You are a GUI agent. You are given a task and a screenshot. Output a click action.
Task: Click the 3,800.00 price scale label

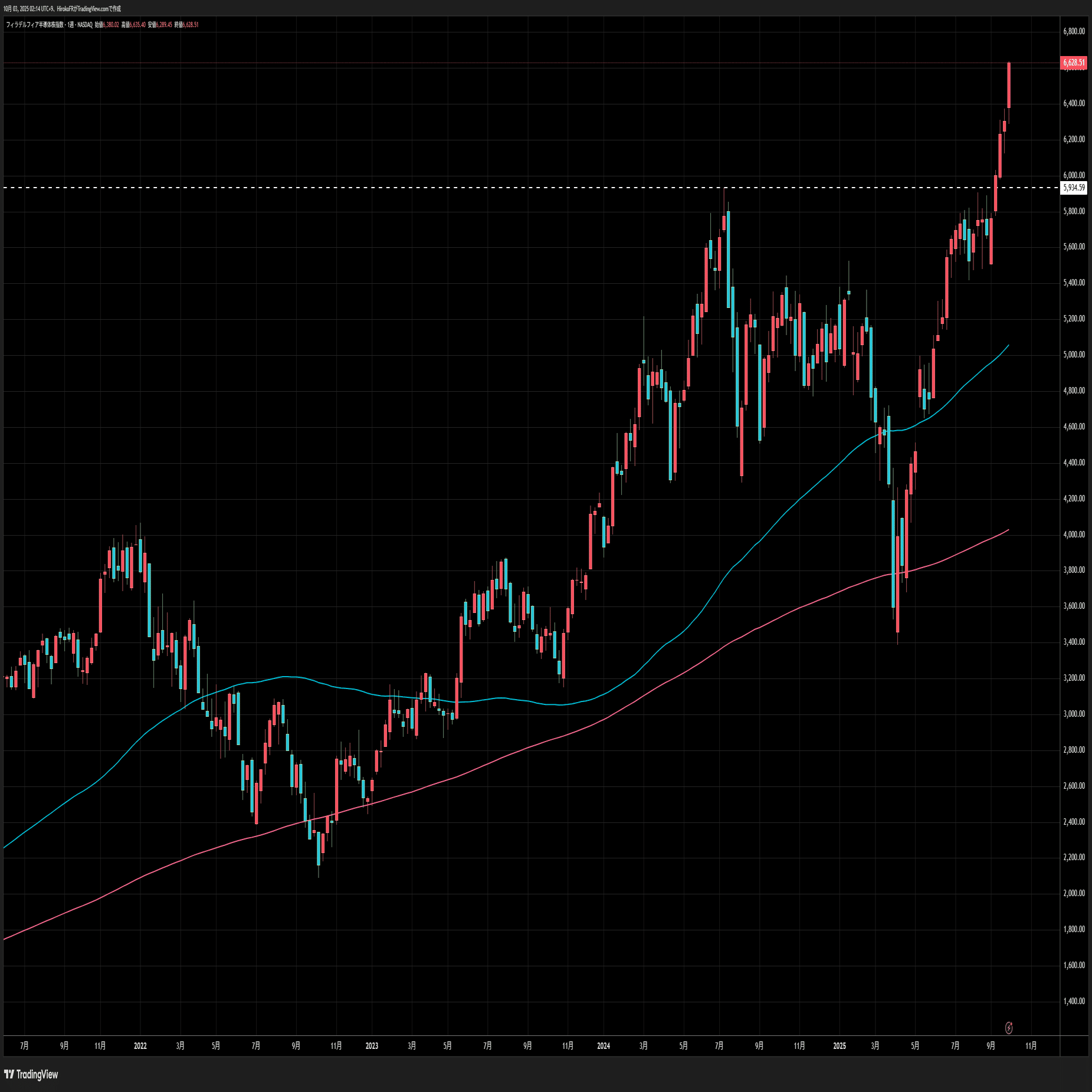1074,570
